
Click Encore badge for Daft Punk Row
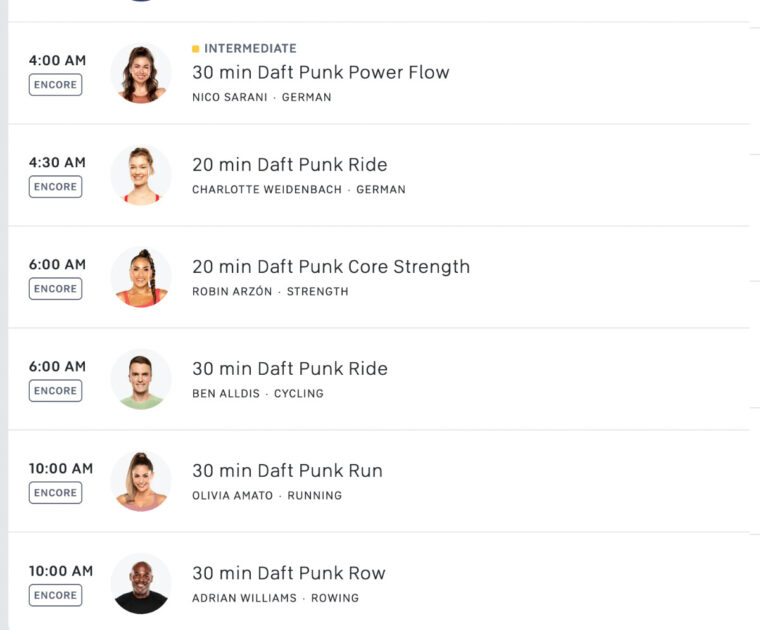tap(55, 595)
